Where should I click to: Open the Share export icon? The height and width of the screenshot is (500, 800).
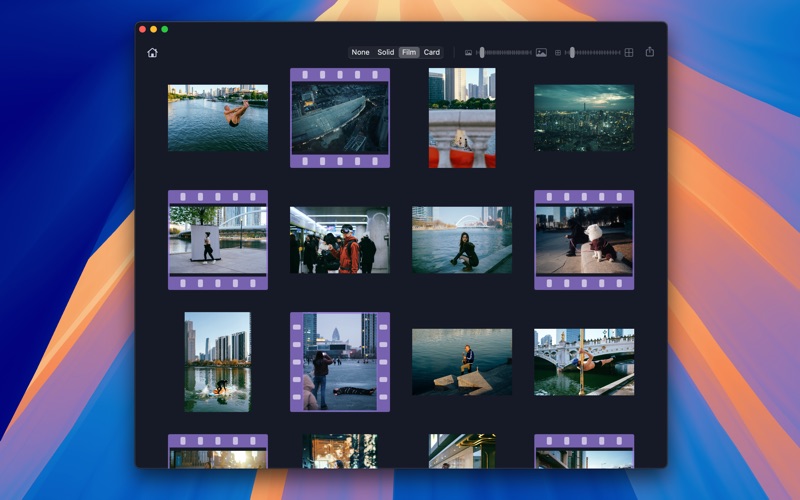coord(649,52)
